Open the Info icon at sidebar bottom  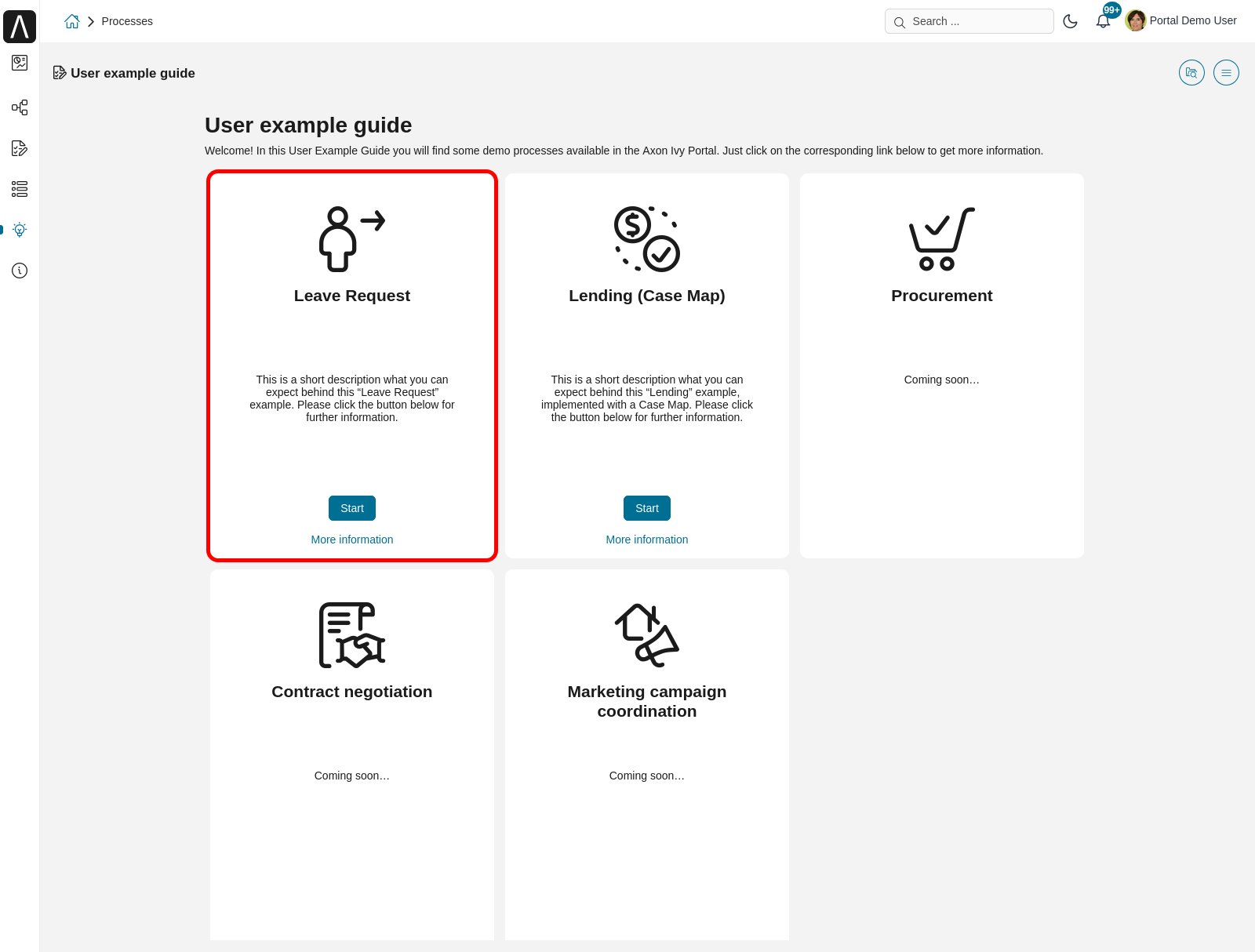20,271
